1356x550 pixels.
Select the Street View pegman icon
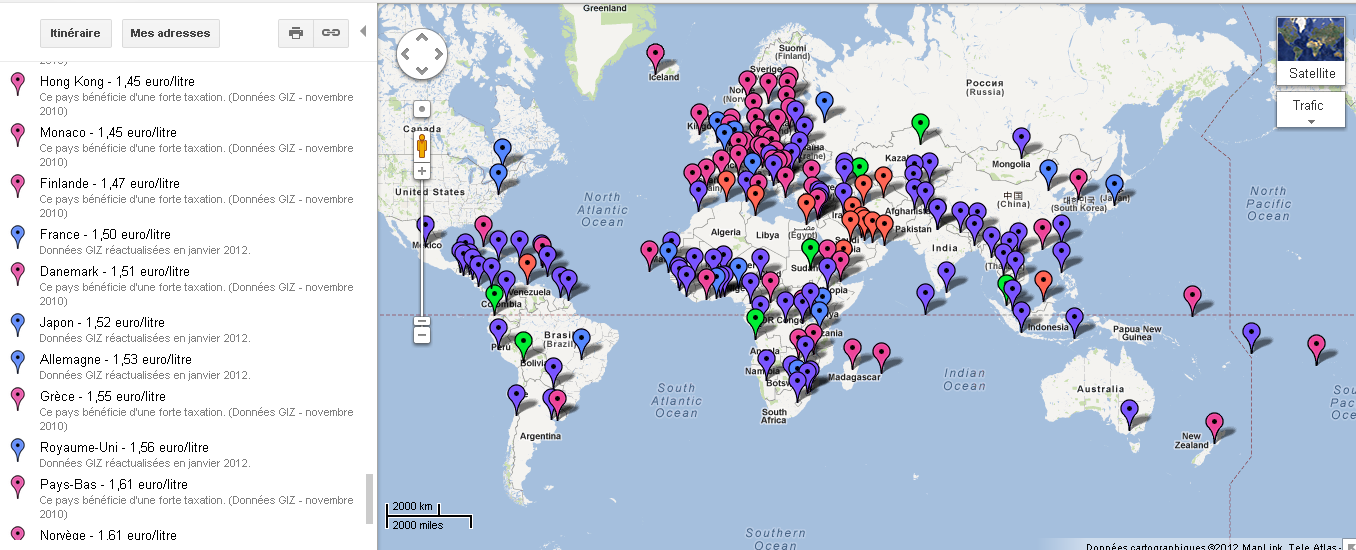click(x=422, y=148)
